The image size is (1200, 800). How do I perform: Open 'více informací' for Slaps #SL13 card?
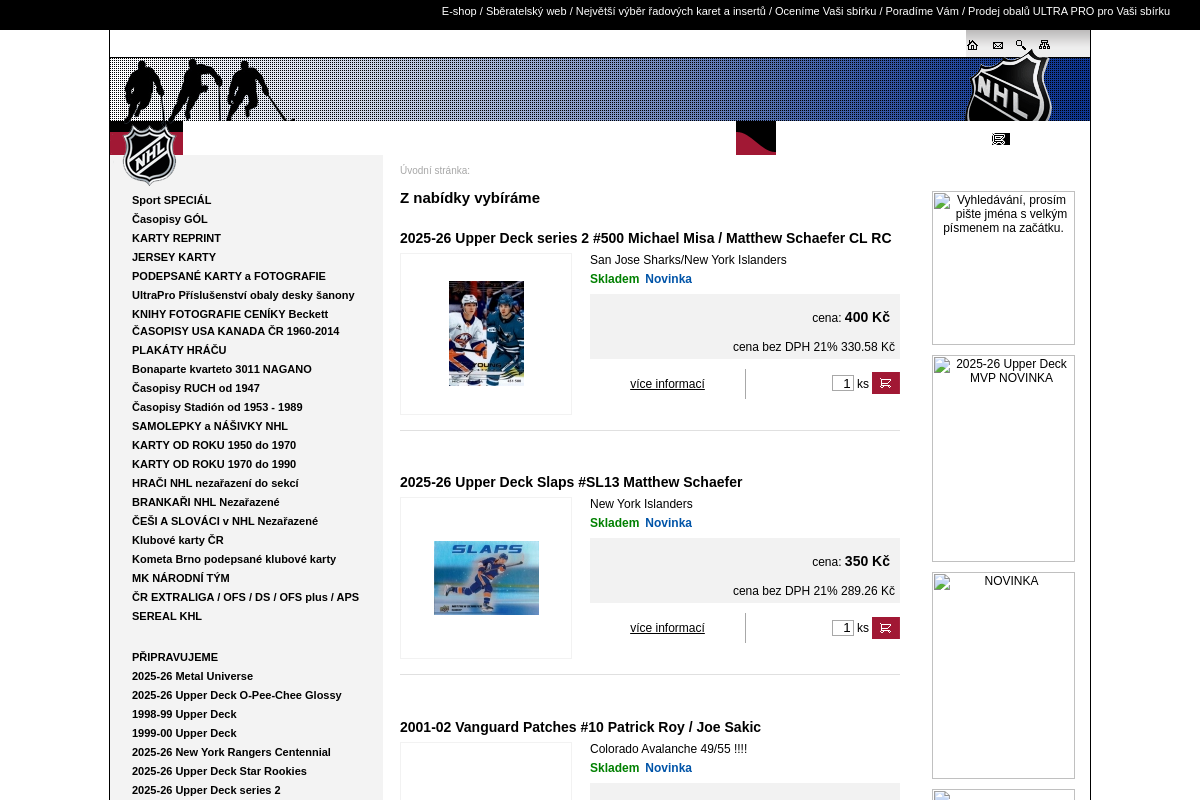pyautogui.click(x=667, y=628)
